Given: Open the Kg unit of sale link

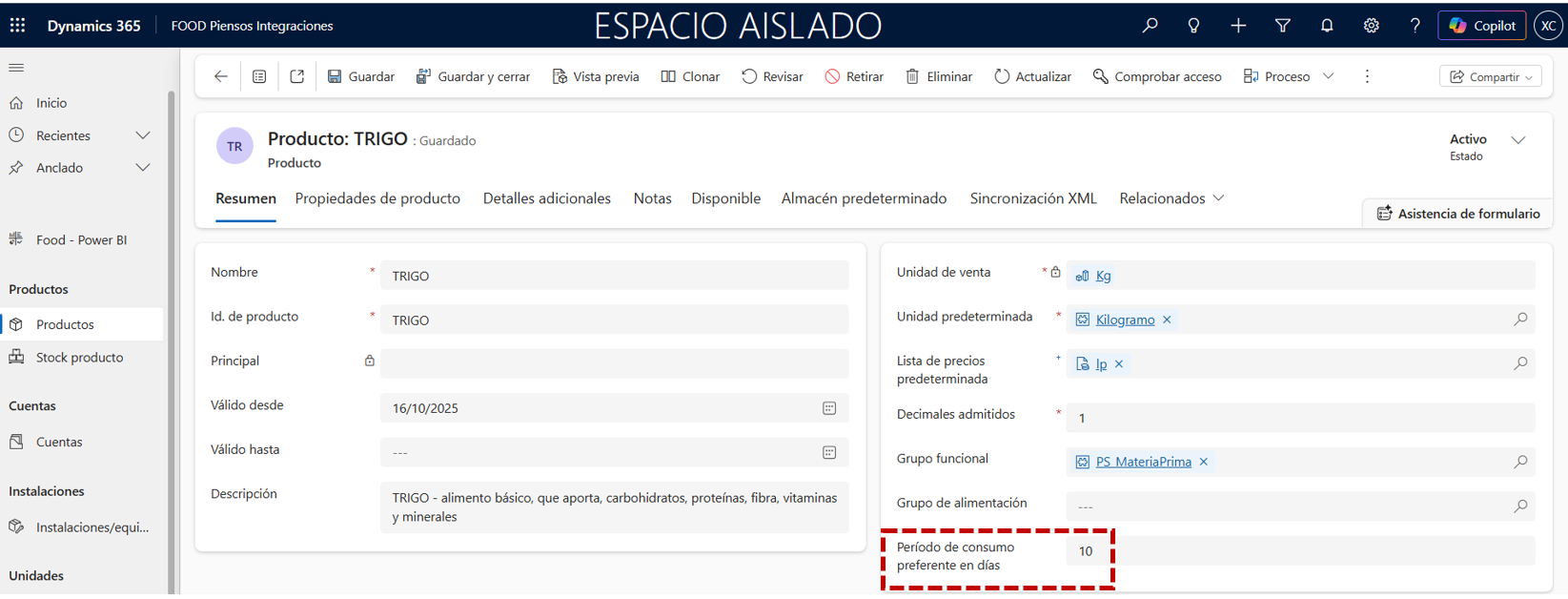Looking at the screenshot, I should (1103, 276).
